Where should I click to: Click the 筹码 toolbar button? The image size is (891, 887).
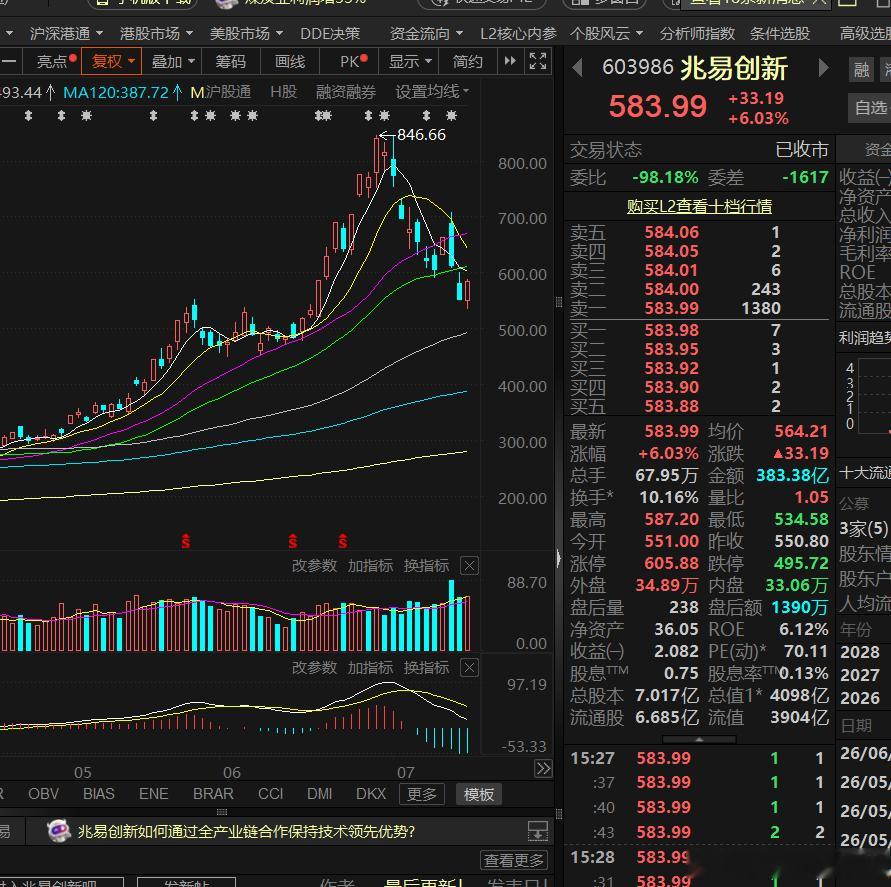point(231,61)
